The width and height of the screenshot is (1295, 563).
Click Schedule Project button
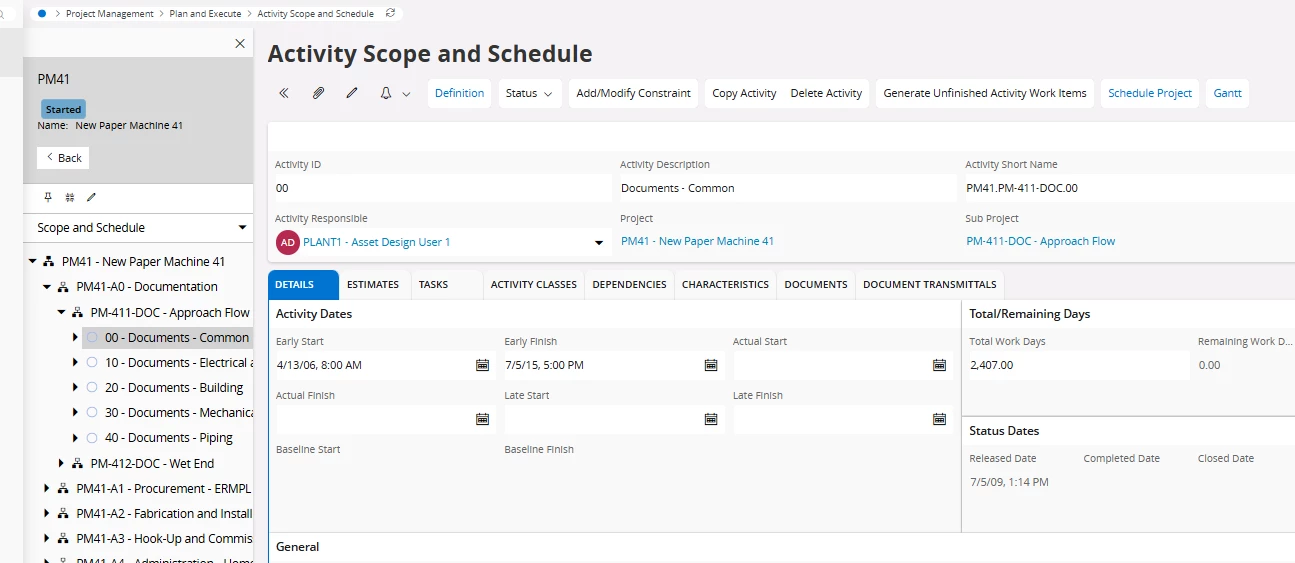pos(1150,93)
